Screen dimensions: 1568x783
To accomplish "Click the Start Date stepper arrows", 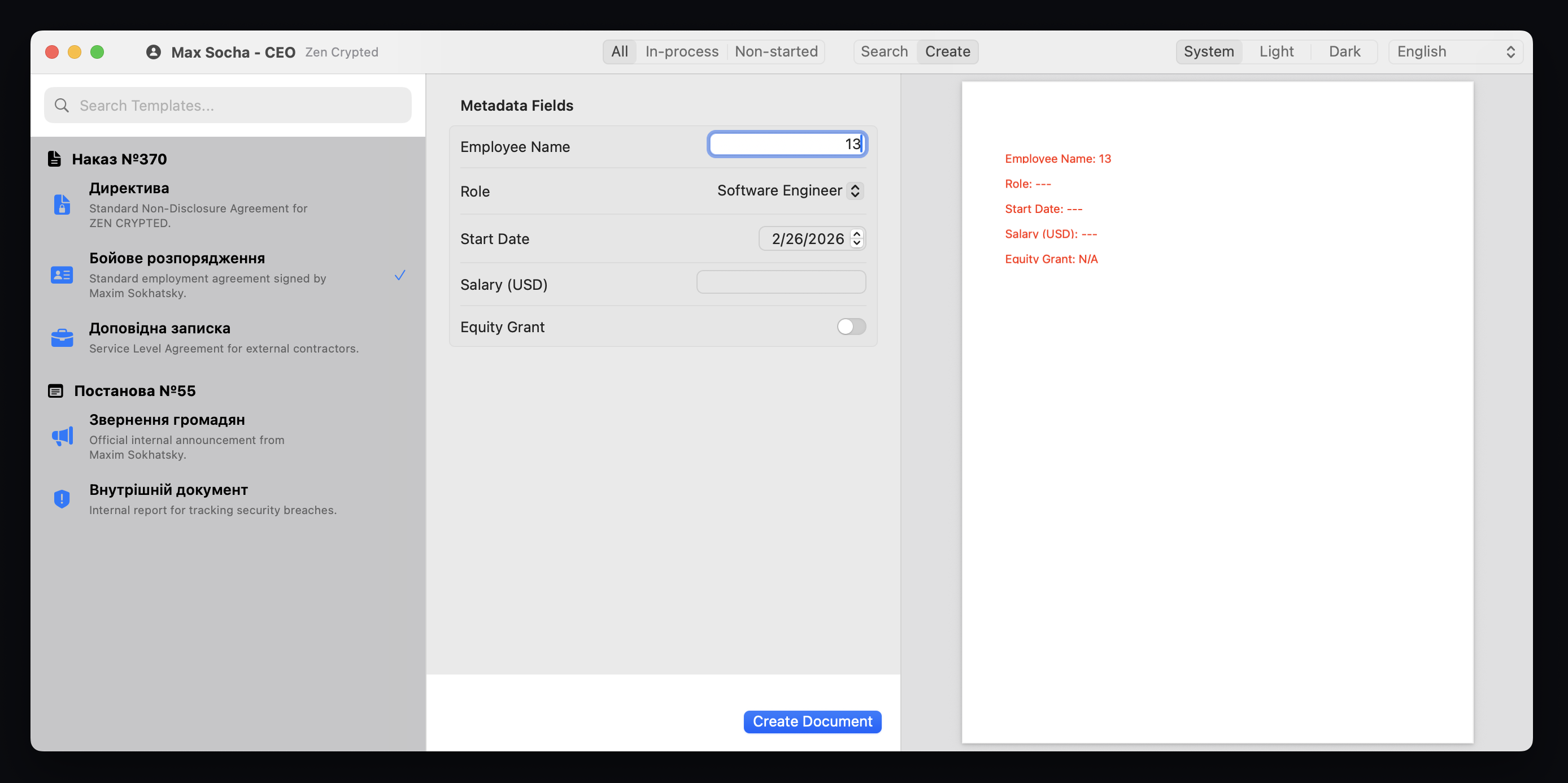I will tap(856, 238).
